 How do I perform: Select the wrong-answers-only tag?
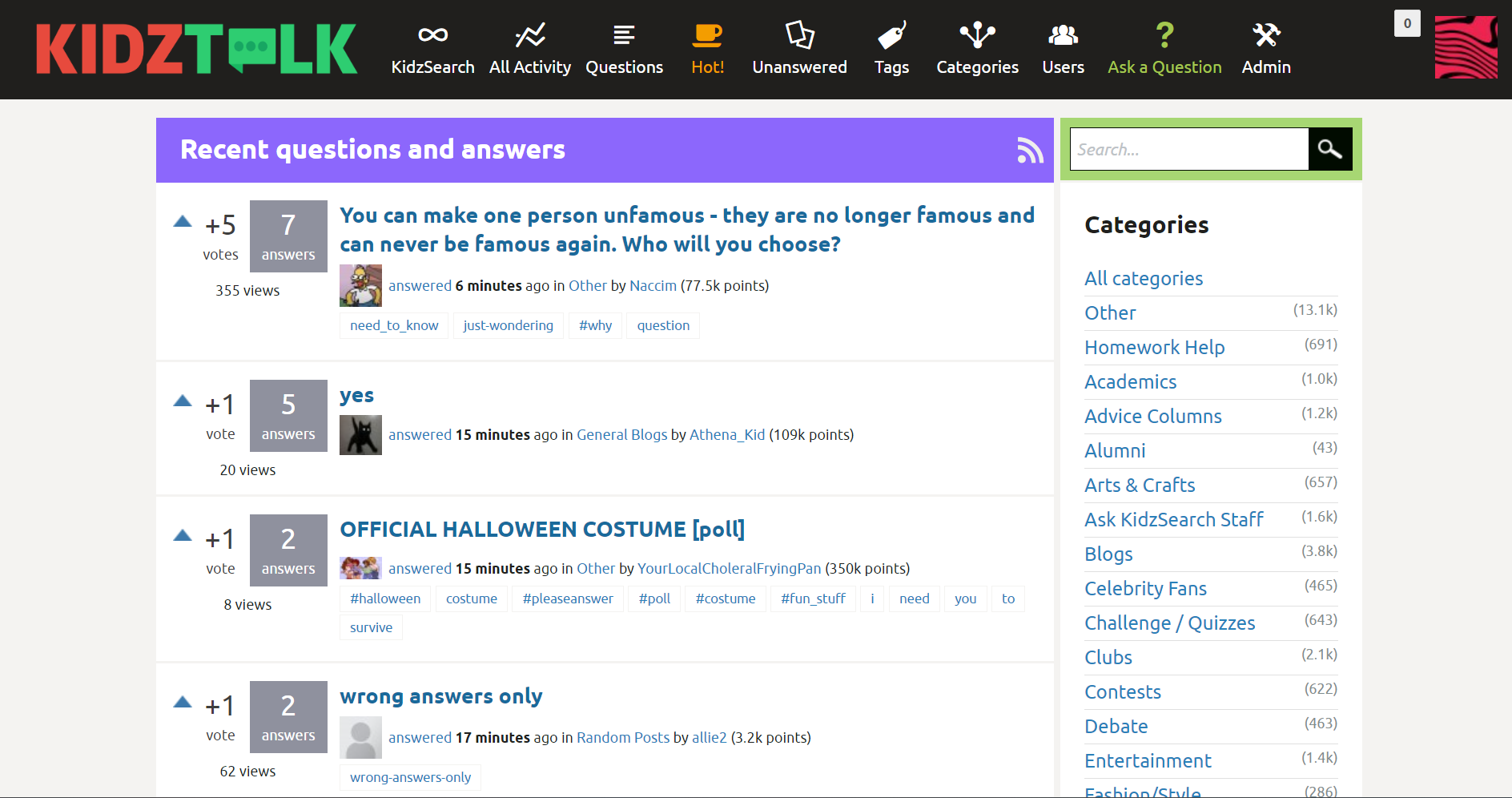pos(410,777)
